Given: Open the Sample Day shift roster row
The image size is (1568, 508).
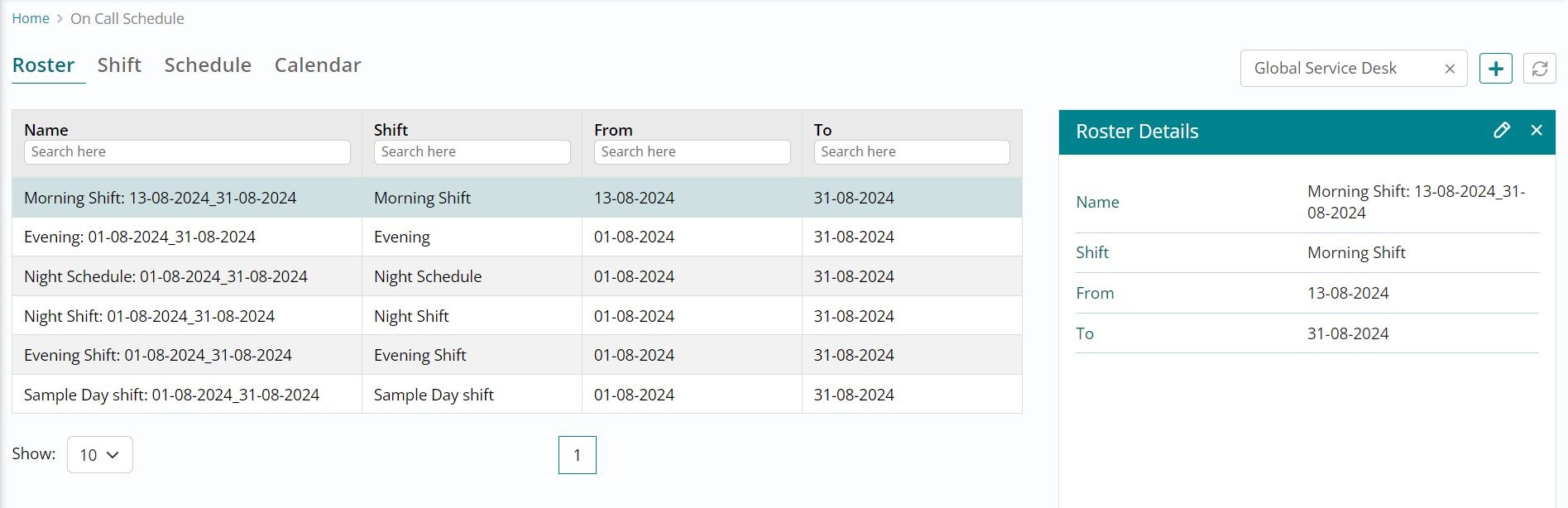Looking at the screenshot, I should pyautogui.click(x=171, y=395).
